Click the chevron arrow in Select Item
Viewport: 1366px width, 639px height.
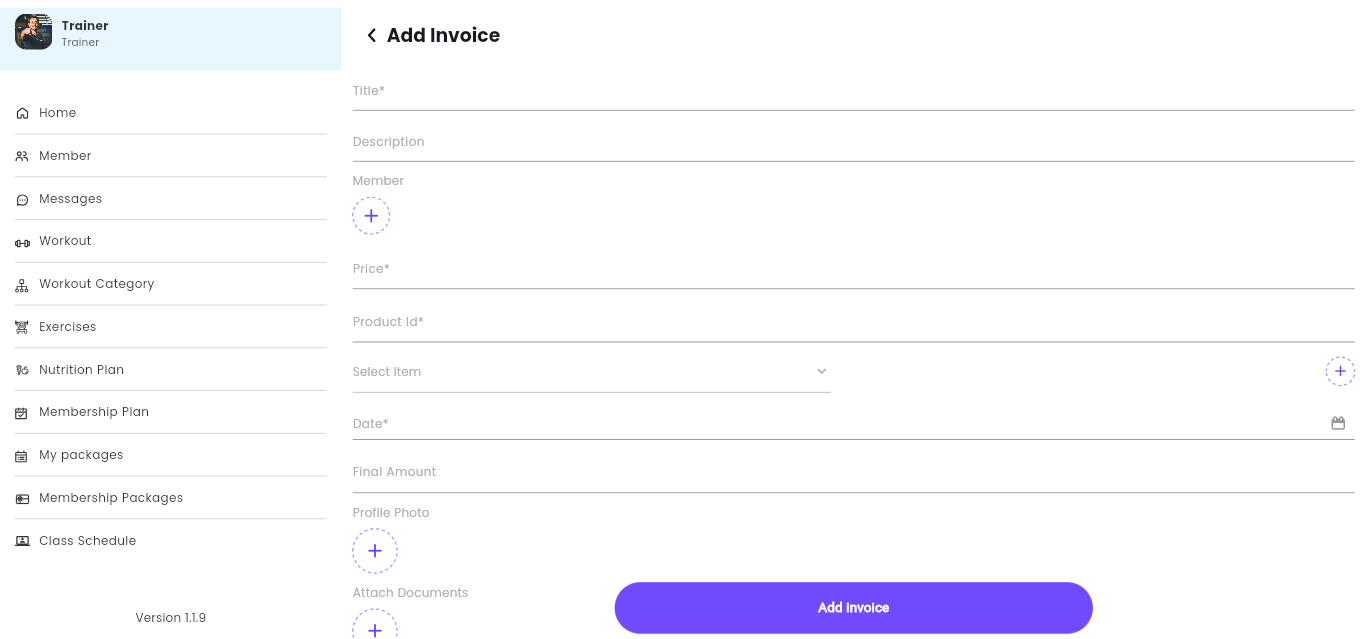[x=822, y=371]
